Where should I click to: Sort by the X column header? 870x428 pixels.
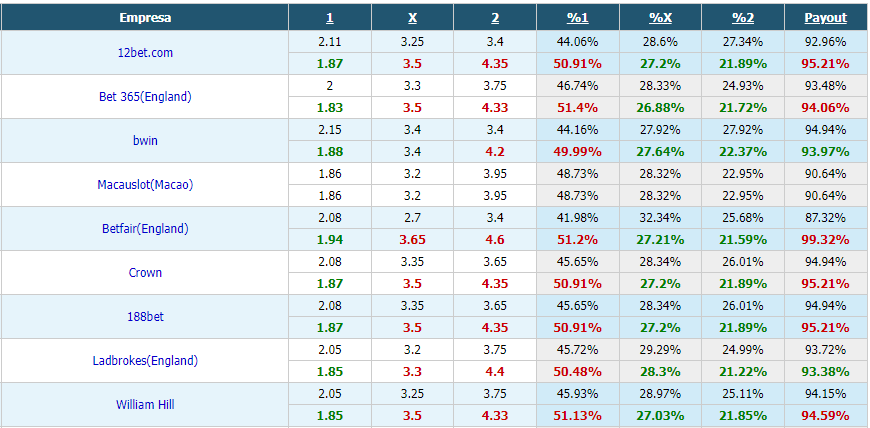pos(412,18)
